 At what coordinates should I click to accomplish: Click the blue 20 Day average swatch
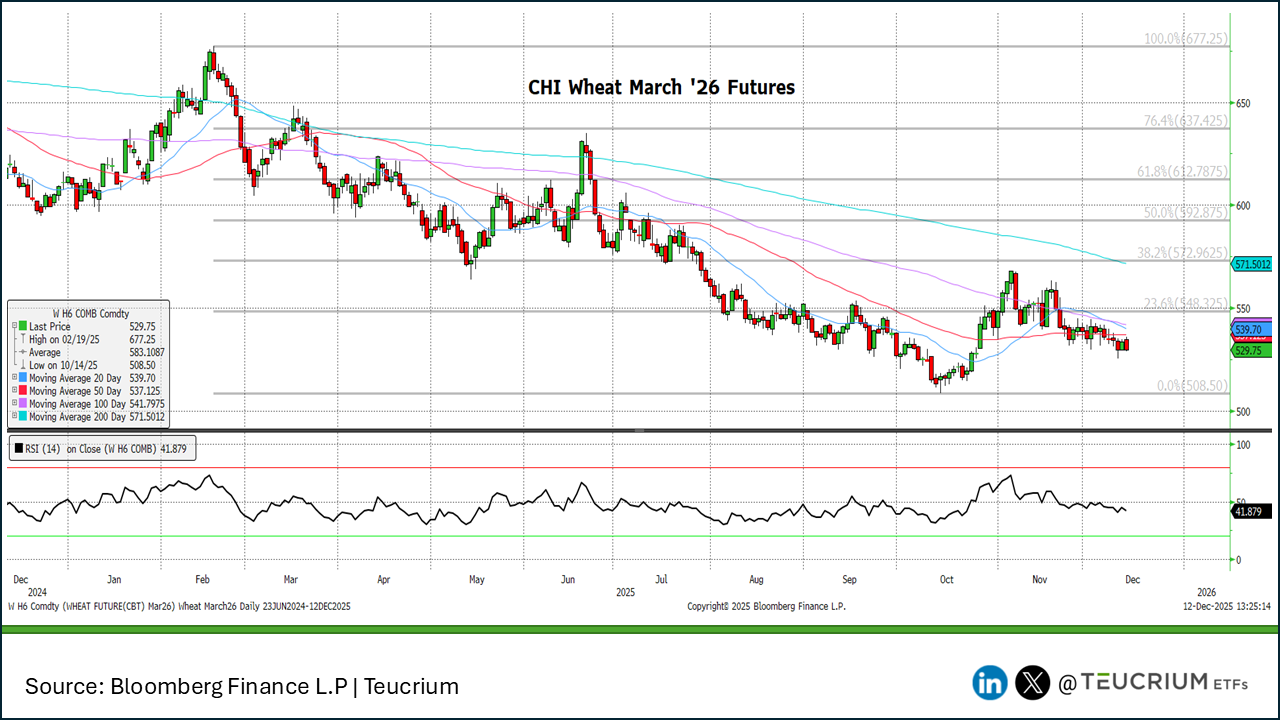coord(22,378)
